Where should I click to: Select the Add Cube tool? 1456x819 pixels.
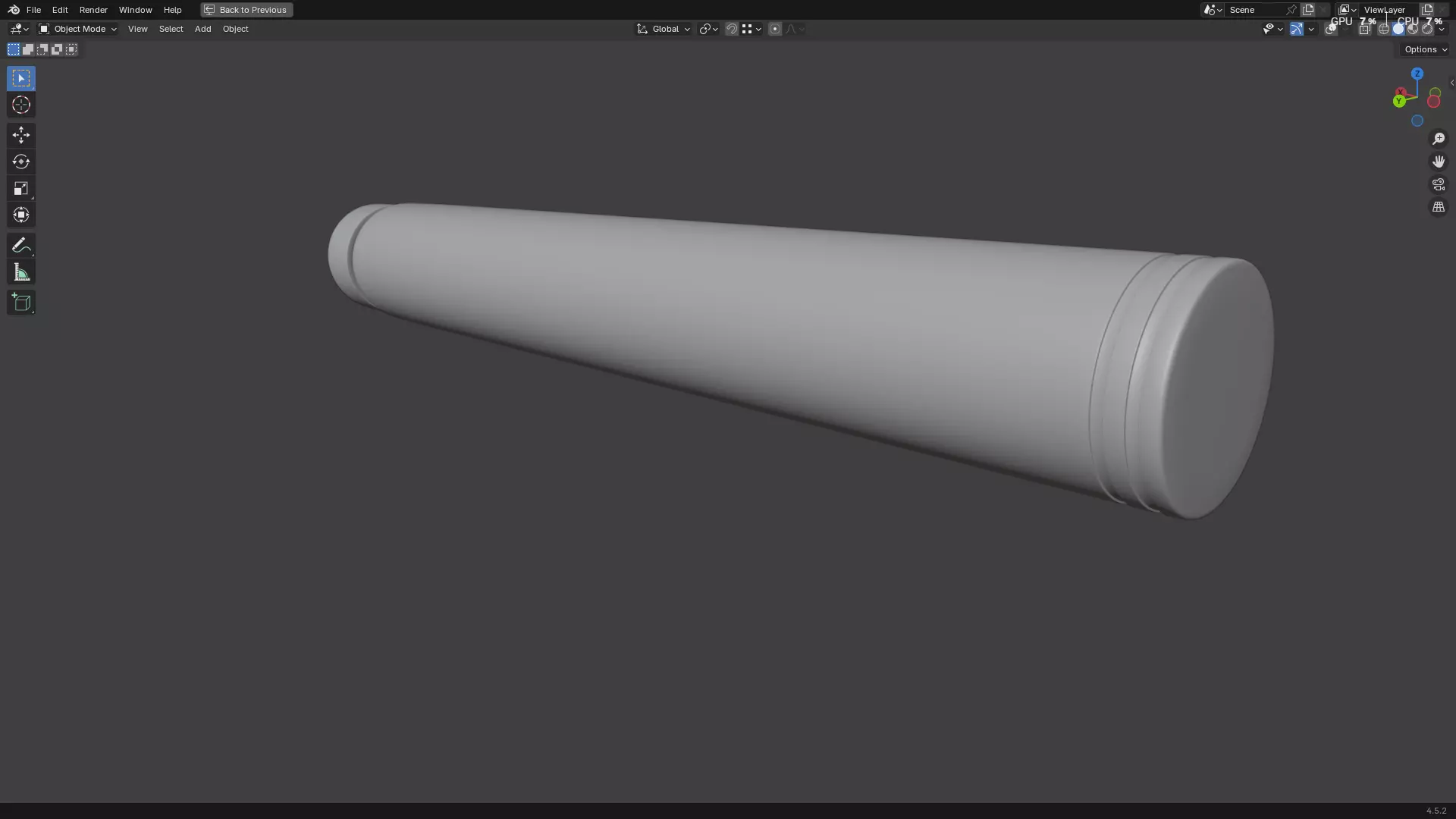[21, 303]
